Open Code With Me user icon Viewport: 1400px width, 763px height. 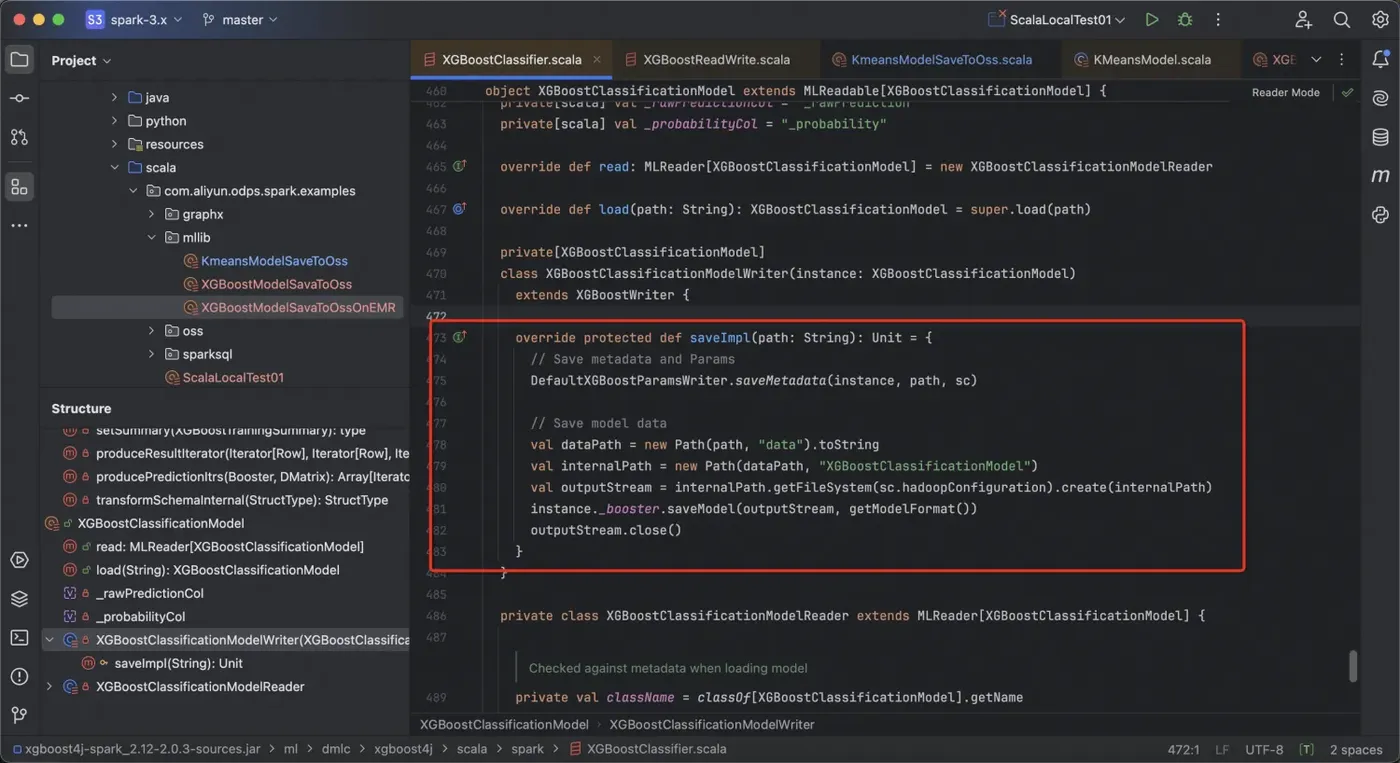(x=1303, y=20)
